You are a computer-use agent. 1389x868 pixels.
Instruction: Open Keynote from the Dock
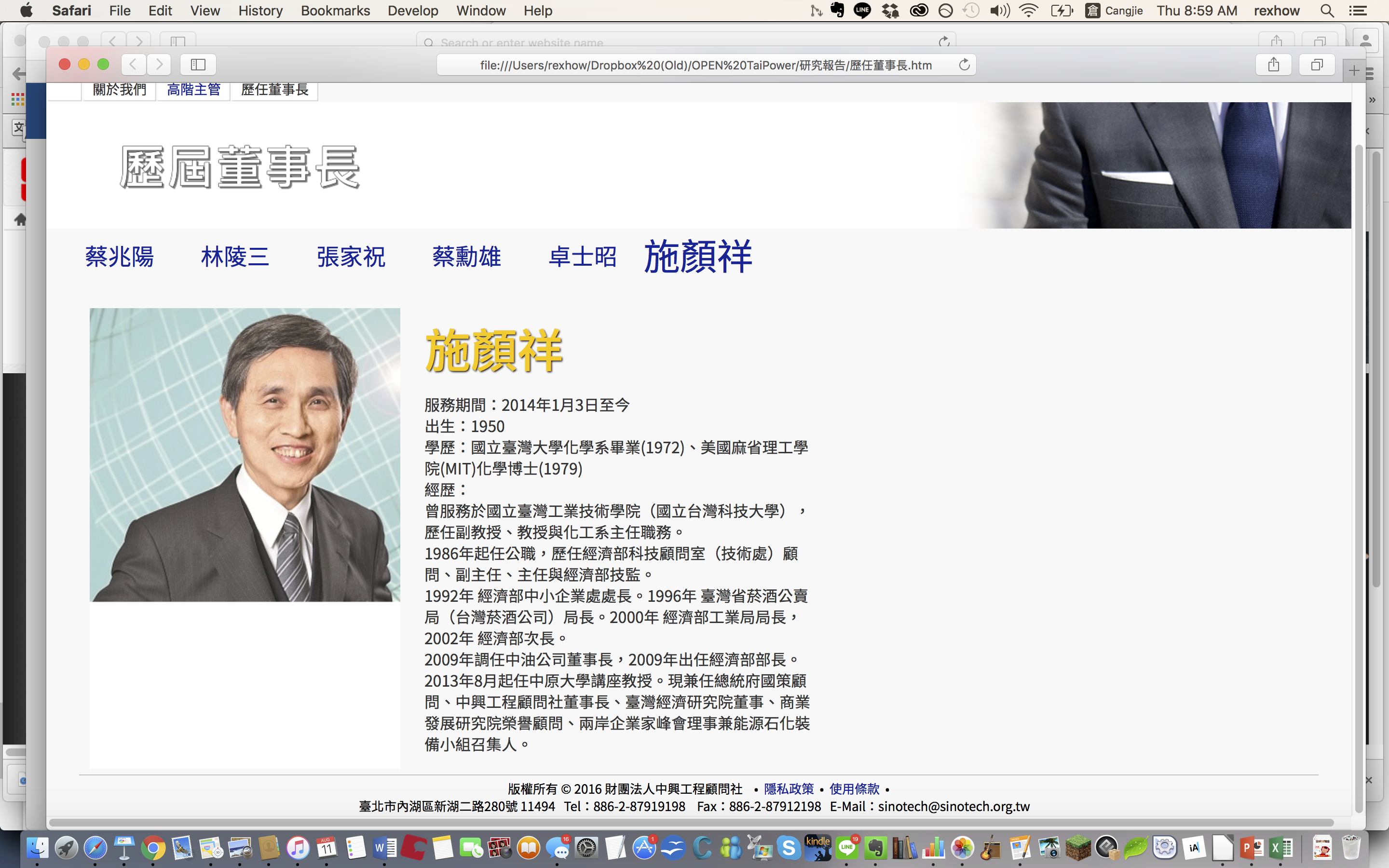[124, 847]
